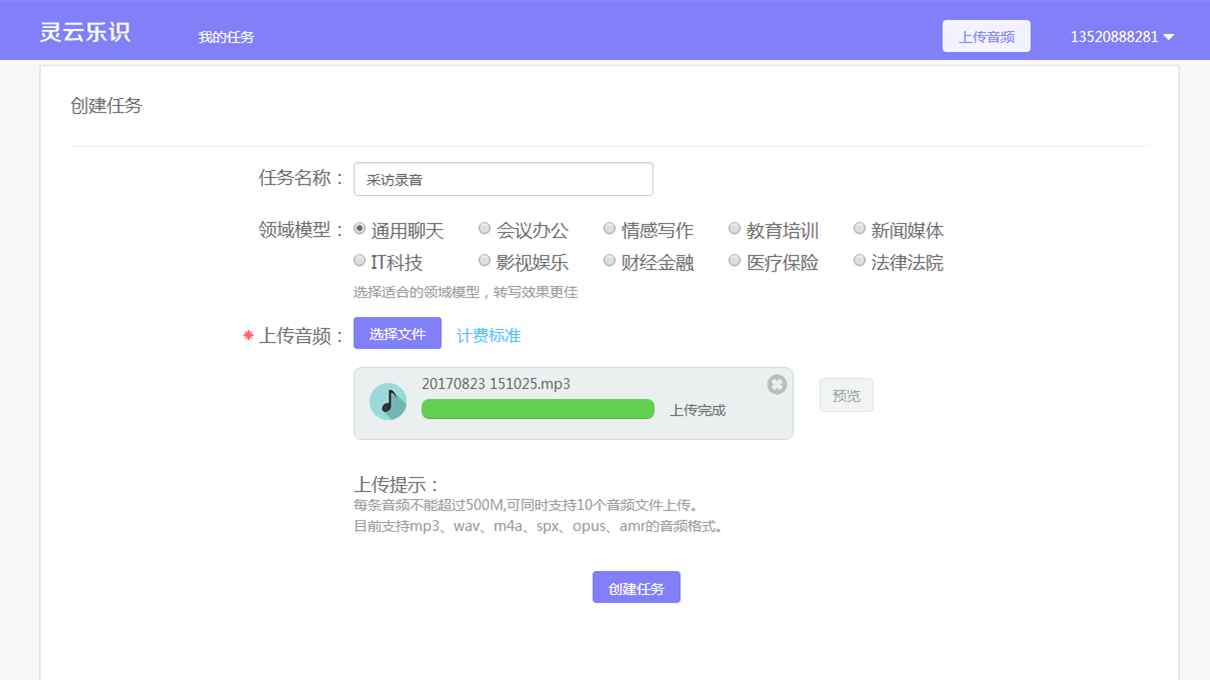Choose the 法律法院 radio option

(x=860, y=261)
